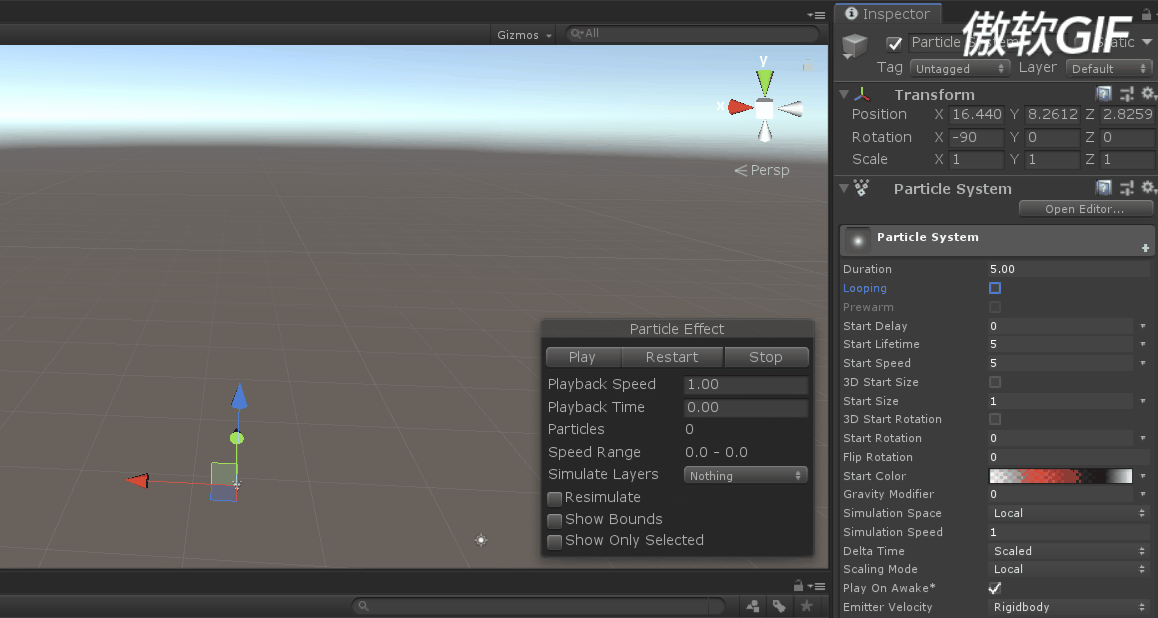The height and width of the screenshot is (618, 1158).
Task: Open Start Lifetime mode arrow
Action: [1142, 345]
